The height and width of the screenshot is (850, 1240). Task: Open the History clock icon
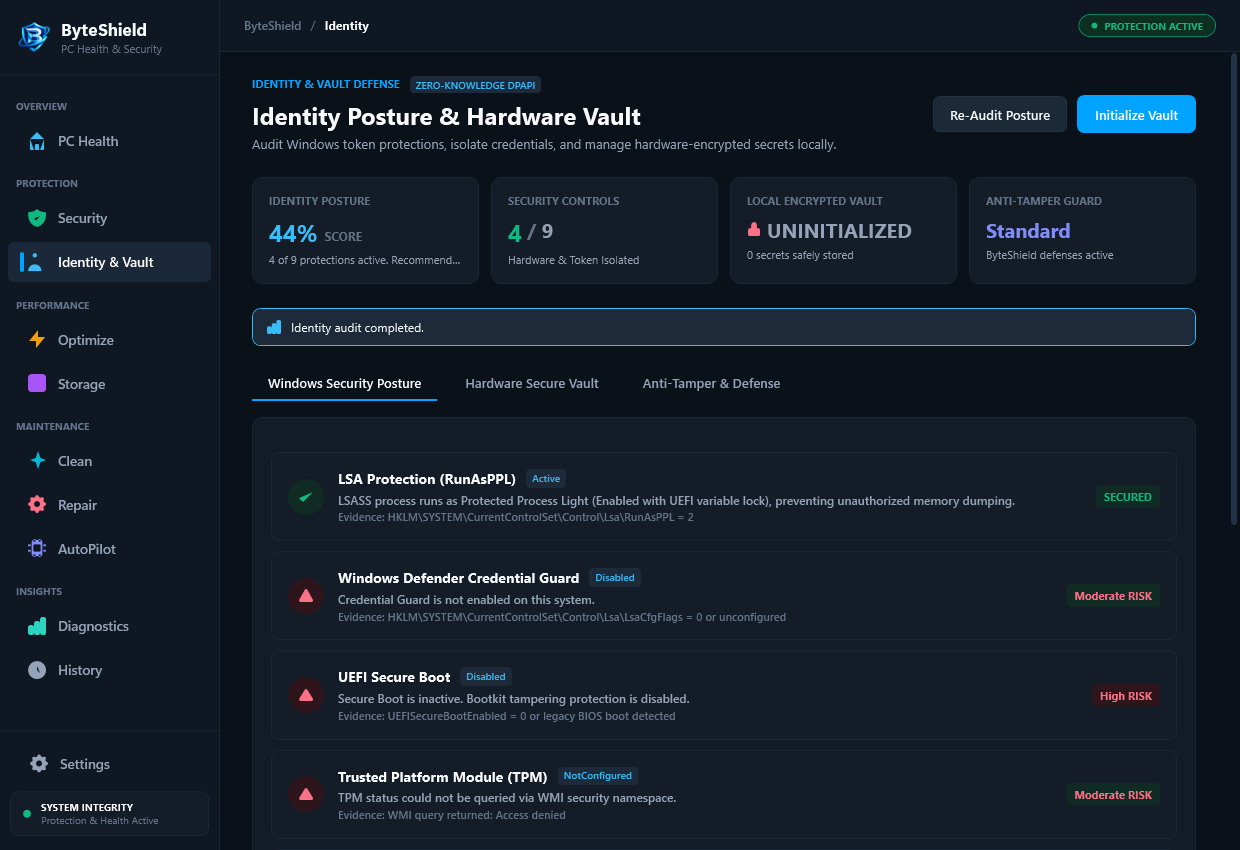[x=37, y=670]
